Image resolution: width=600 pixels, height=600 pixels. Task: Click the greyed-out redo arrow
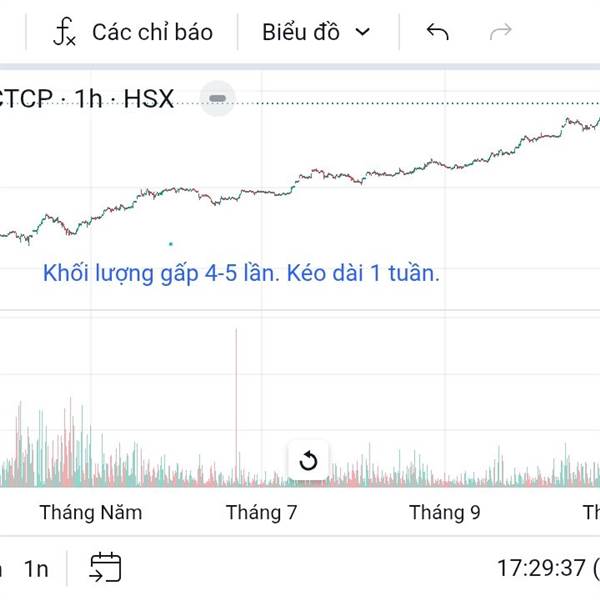click(500, 32)
